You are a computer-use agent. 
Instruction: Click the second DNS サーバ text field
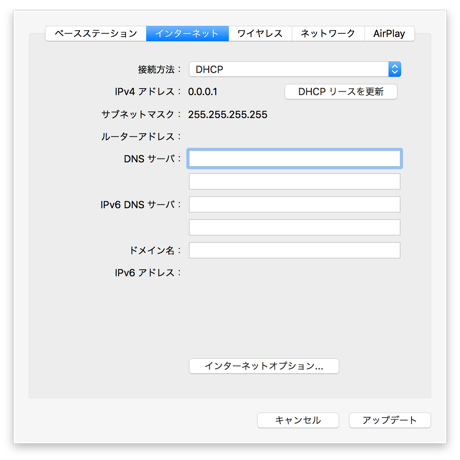pyautogui.click(x=295, y=181)
